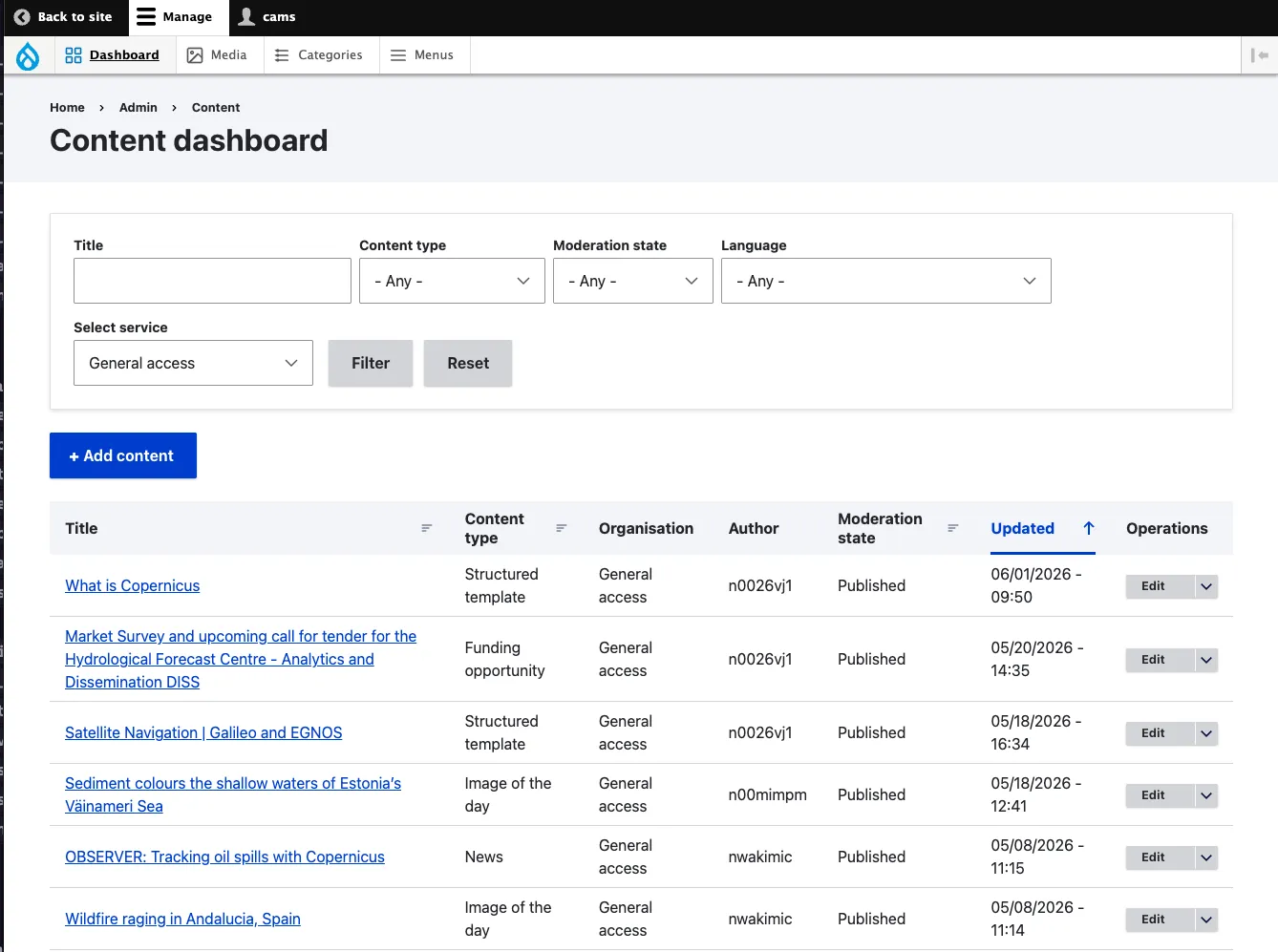This screenshot has height=952, width=1278.
Task: Open the What is Copernicus link
Action: [133, 585]
